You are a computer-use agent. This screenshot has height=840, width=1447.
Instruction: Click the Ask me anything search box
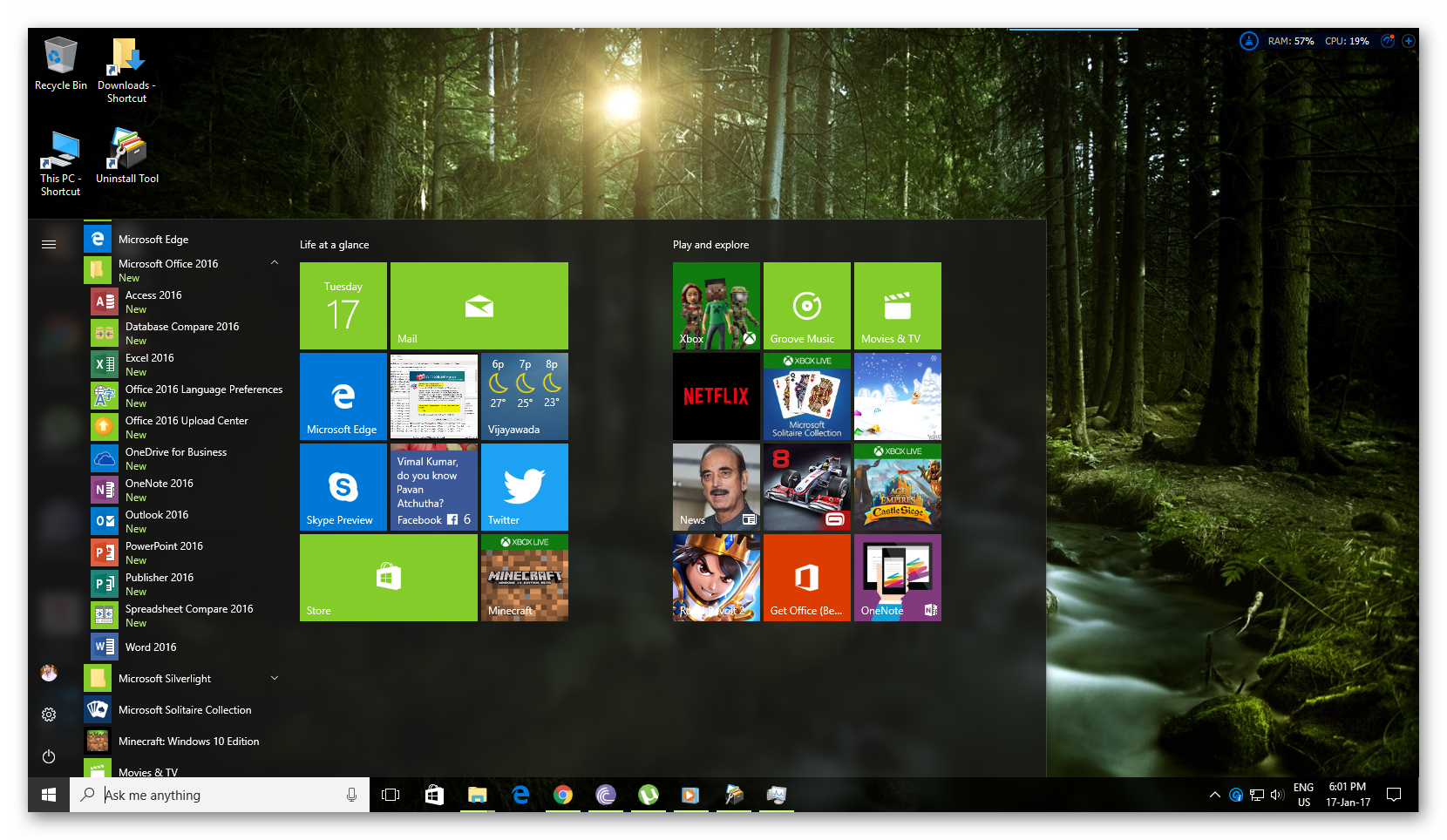pyautogui.click(x=220, y=795)
